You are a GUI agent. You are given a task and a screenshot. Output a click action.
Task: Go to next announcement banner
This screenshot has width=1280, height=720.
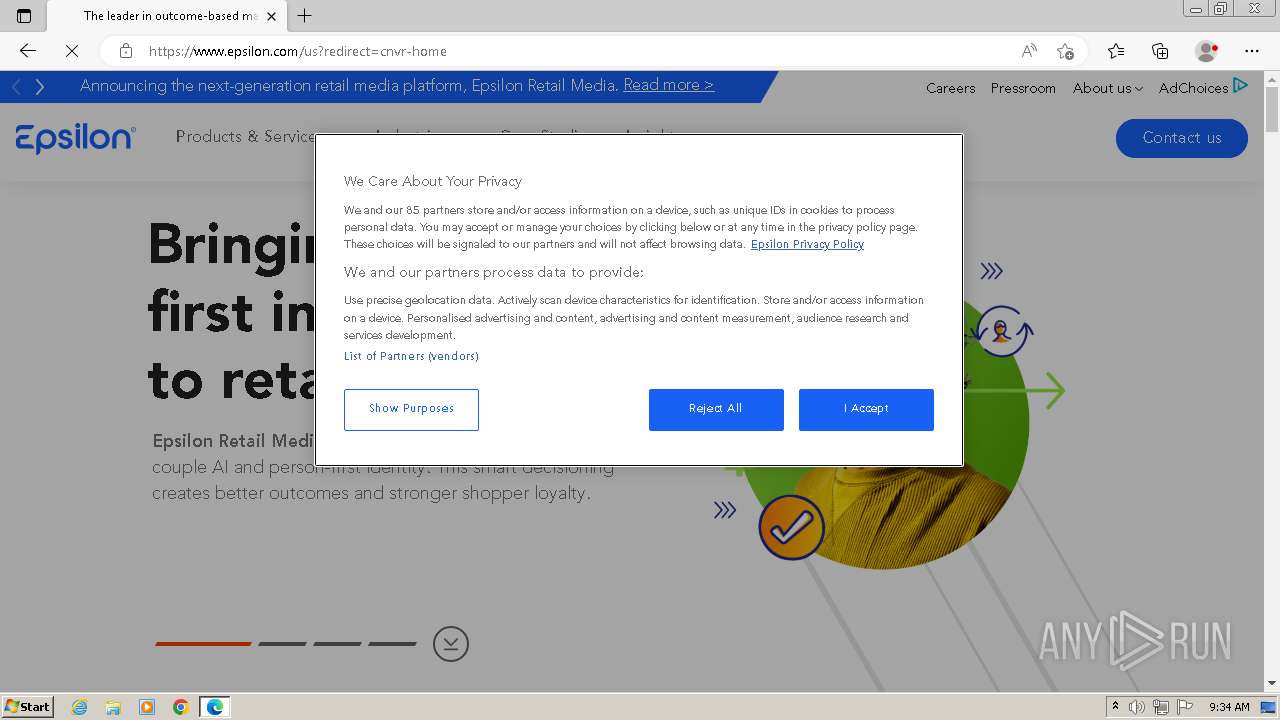[40, 87]
